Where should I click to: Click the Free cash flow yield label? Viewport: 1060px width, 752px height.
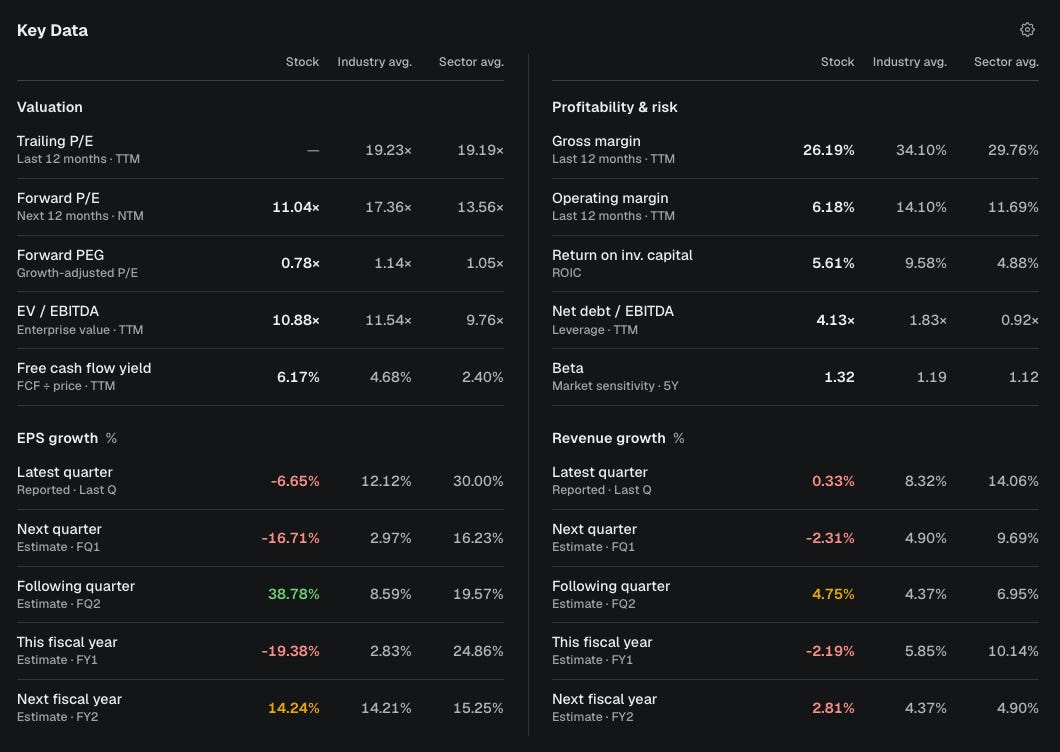tap(84, 369)
